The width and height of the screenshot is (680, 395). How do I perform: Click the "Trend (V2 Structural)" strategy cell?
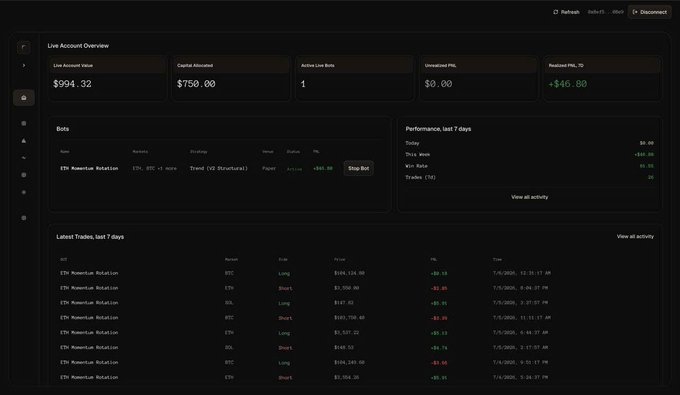219,168
